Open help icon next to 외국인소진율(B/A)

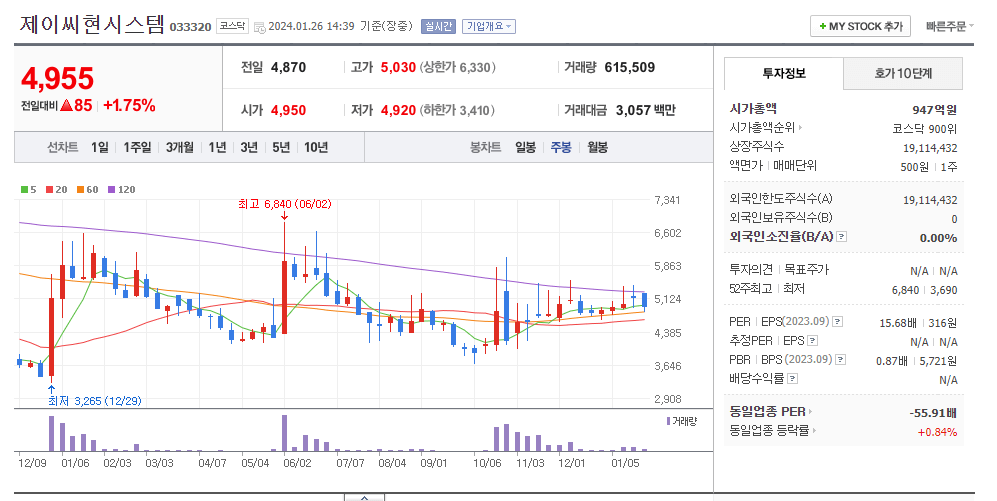(841, 237)
